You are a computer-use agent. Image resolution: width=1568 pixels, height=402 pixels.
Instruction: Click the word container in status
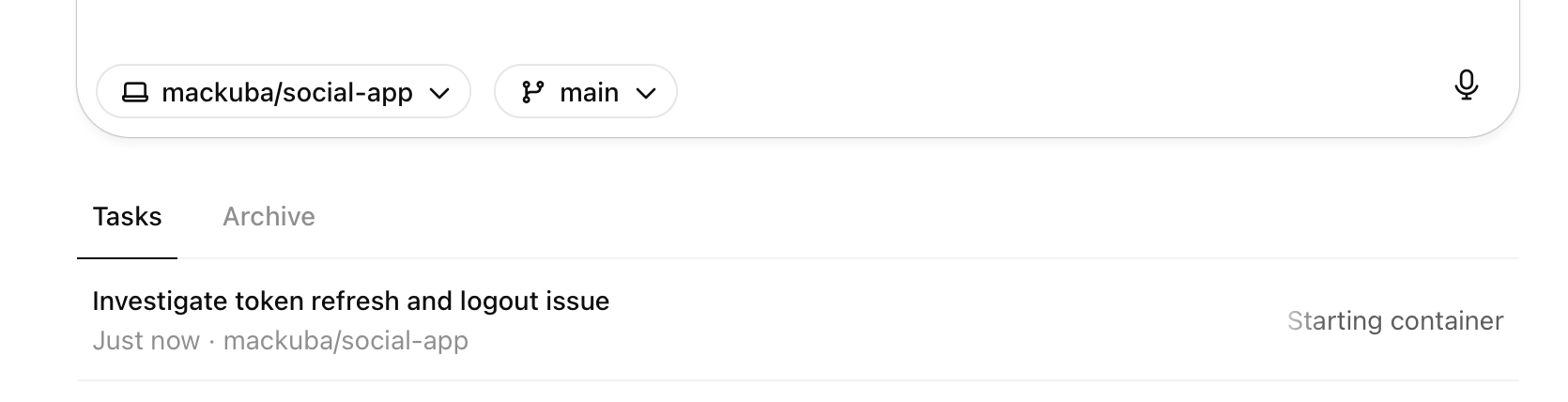coord(1447,321)
